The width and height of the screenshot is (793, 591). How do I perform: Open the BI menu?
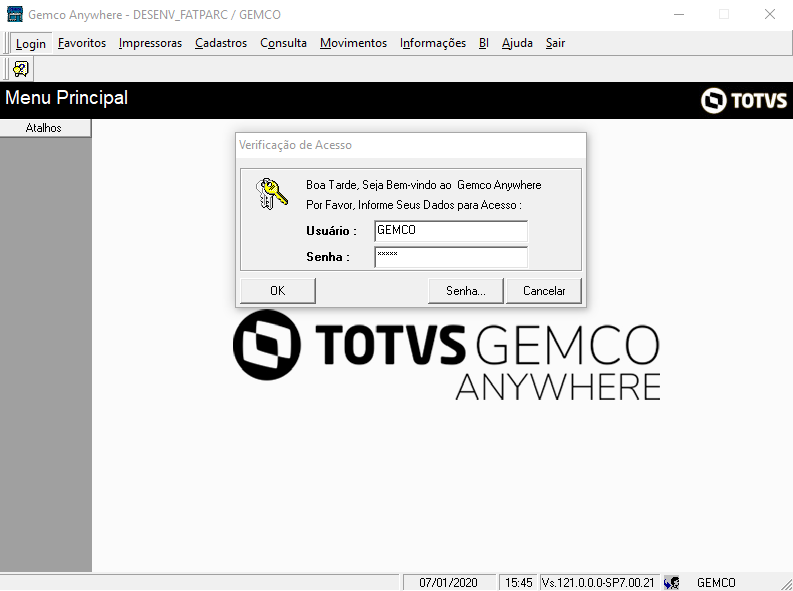coord(483,43)
